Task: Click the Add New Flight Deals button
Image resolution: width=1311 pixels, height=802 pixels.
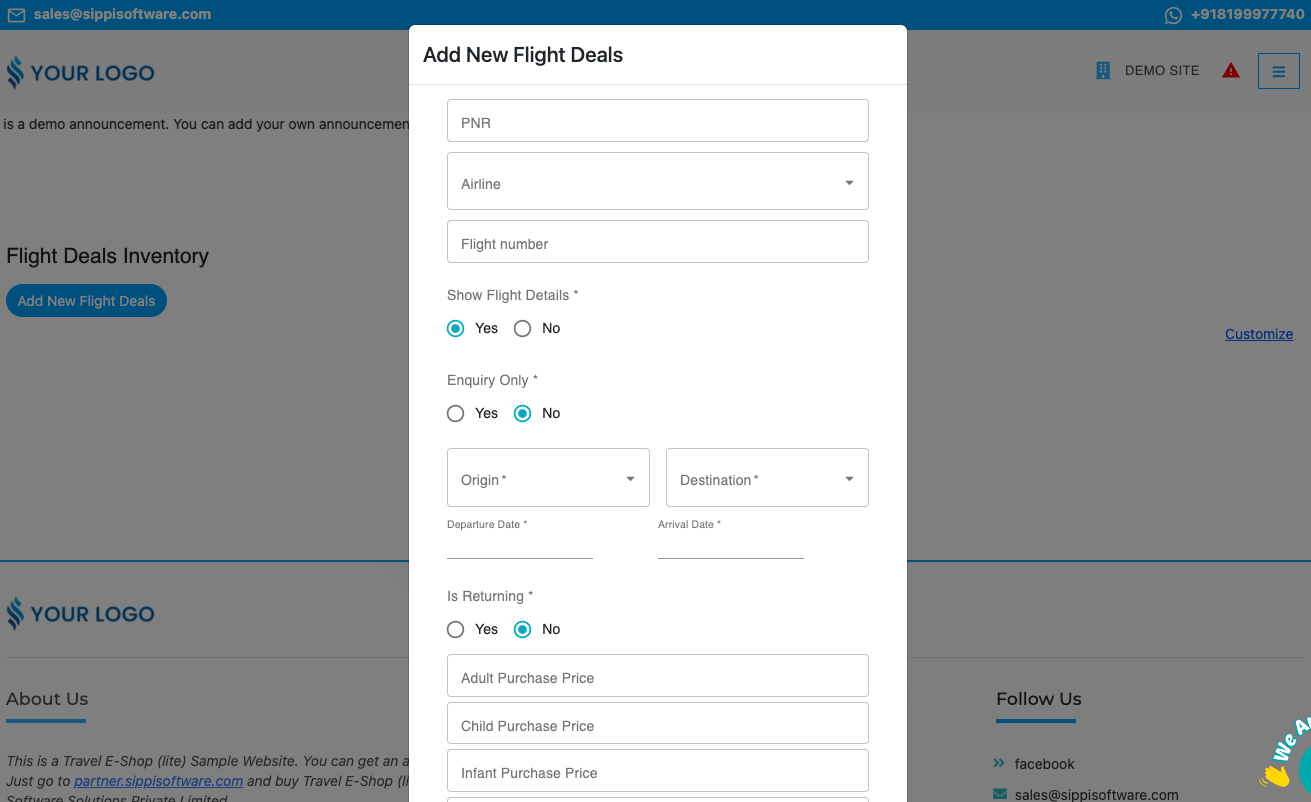Action: [86, 301]
